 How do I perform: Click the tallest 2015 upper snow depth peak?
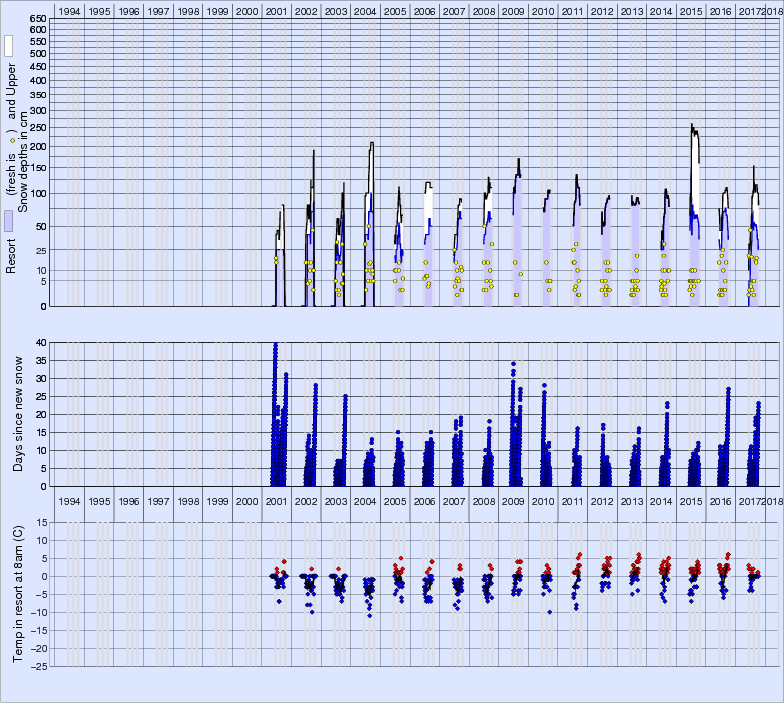click(x=692, y=125)
